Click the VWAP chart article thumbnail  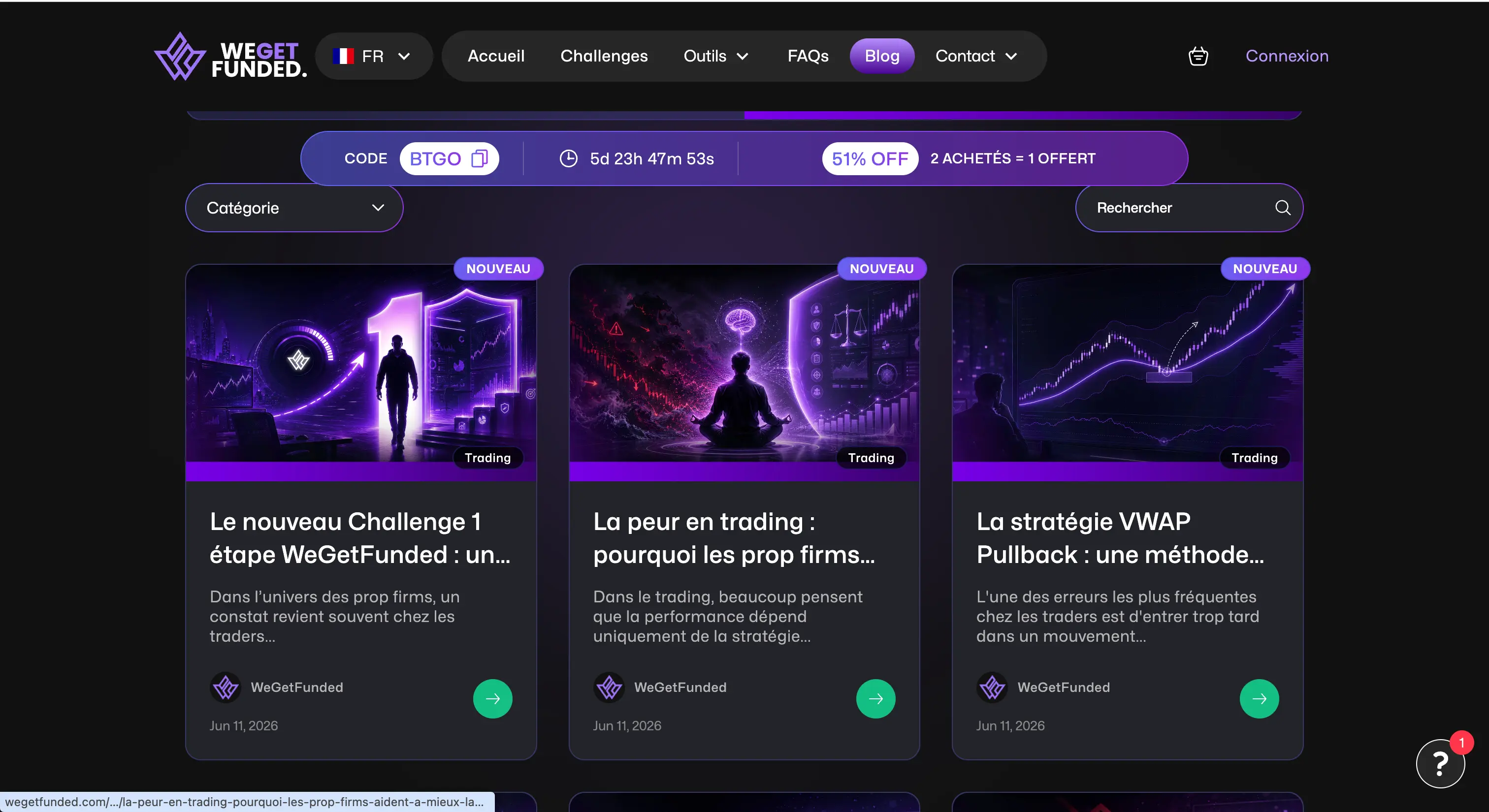(1127, 364)
